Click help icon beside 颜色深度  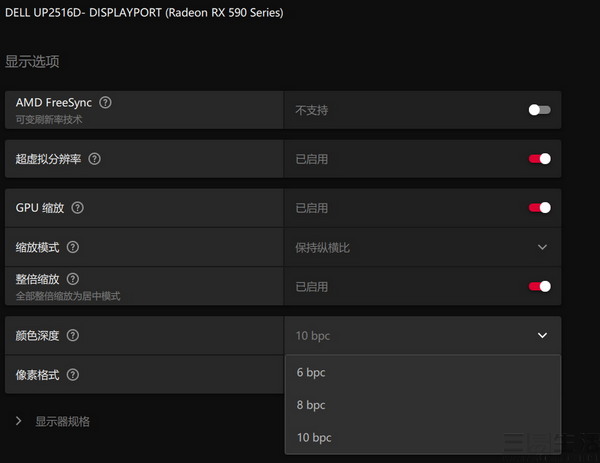click(72, 336)
